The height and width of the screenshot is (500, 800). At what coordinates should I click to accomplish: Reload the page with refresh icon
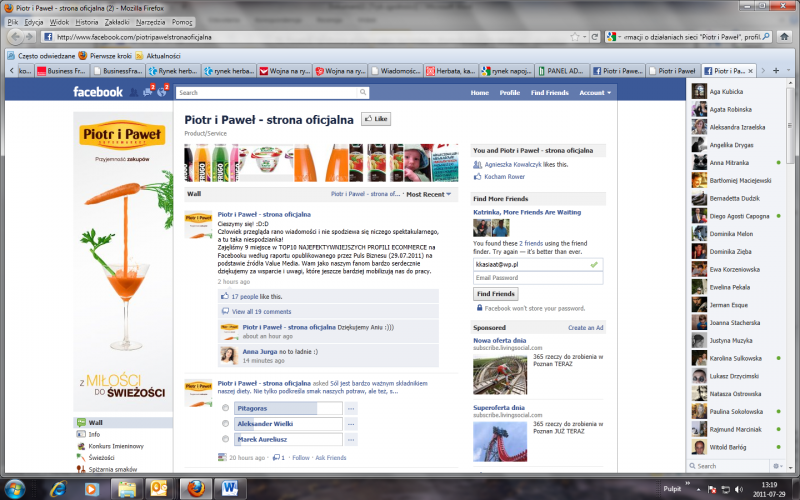[594, 37]
